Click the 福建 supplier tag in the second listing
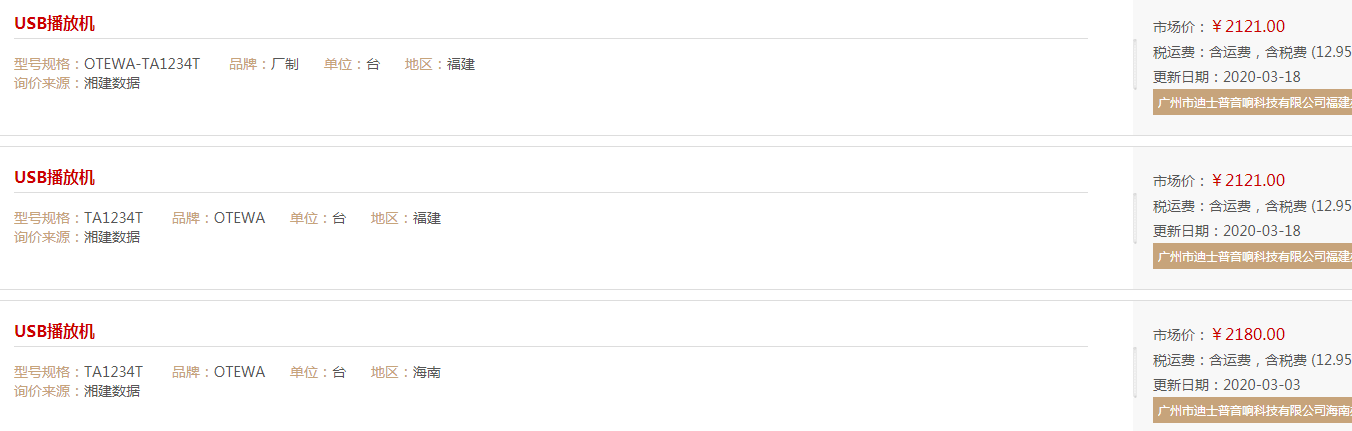The image size is (1352, 431). (x=1252, y=256)
